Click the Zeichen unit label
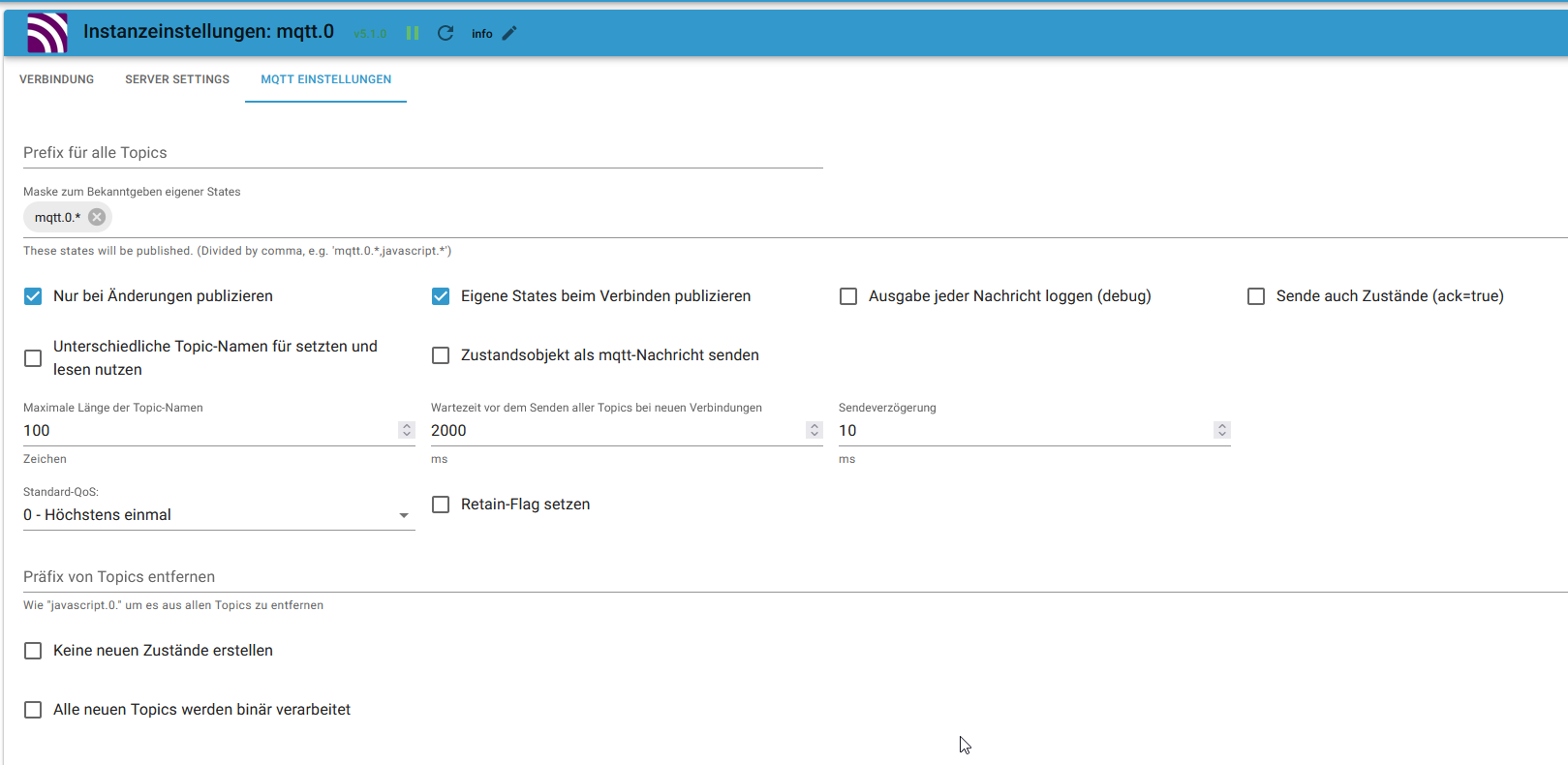 pyautogui.click(x=45, y=459)
